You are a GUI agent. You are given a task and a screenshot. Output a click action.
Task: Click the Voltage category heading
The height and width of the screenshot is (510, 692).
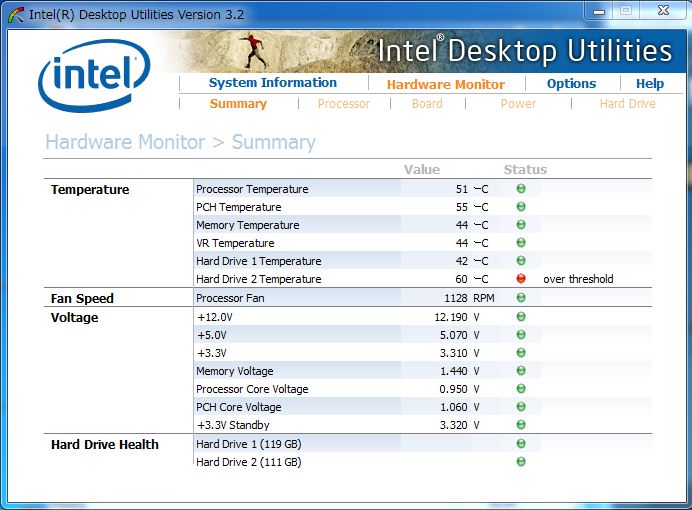click(75, 318)
